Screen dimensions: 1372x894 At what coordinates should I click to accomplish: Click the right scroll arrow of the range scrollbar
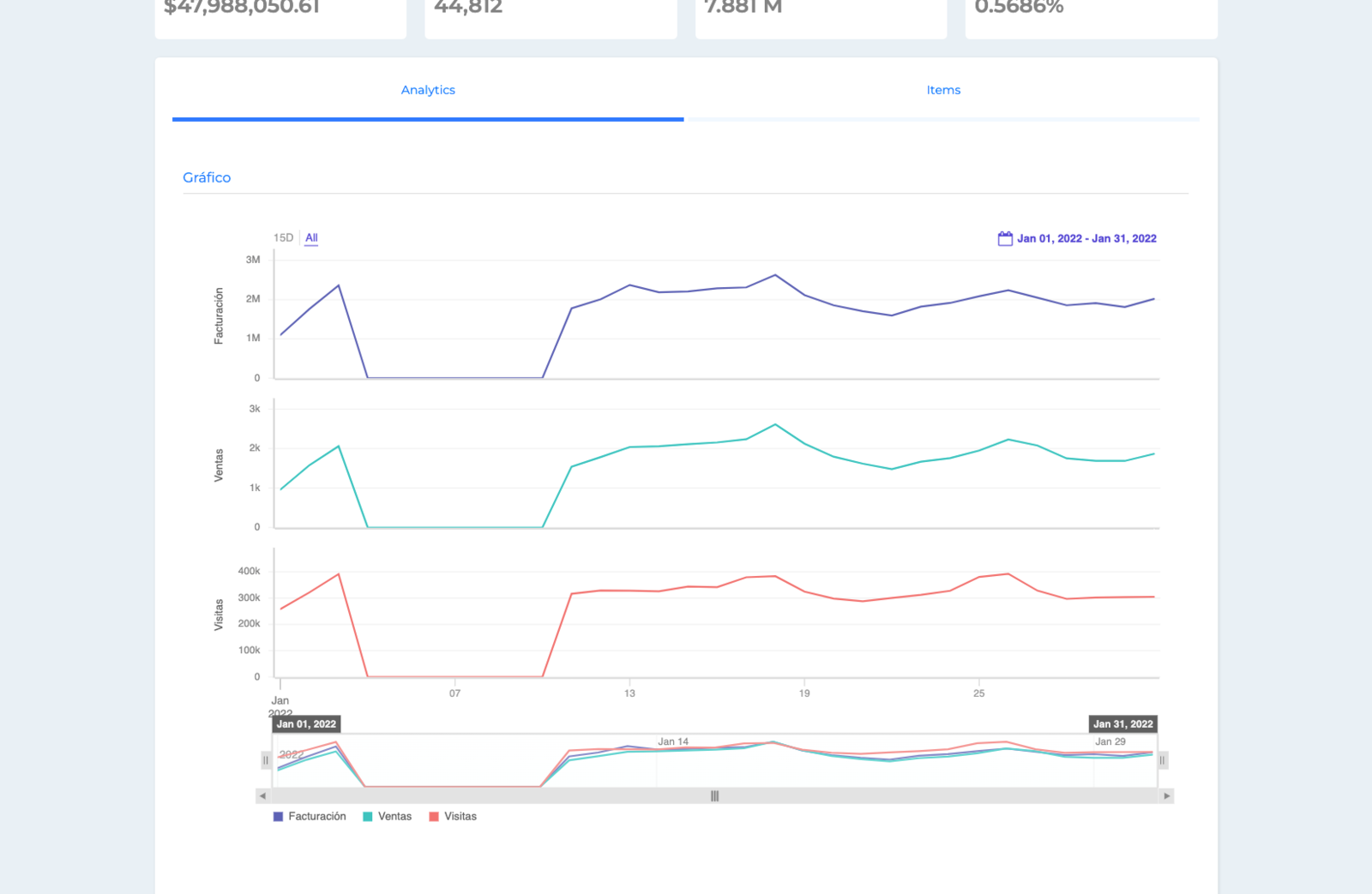(1167, 796)
